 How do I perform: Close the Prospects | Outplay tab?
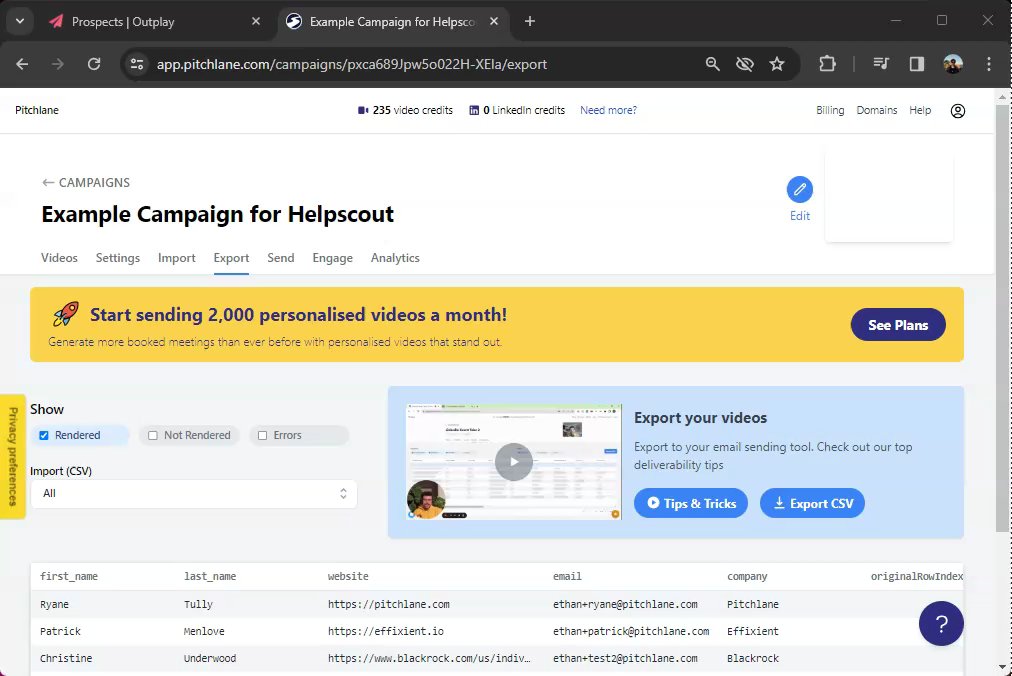tap(256, 21)
